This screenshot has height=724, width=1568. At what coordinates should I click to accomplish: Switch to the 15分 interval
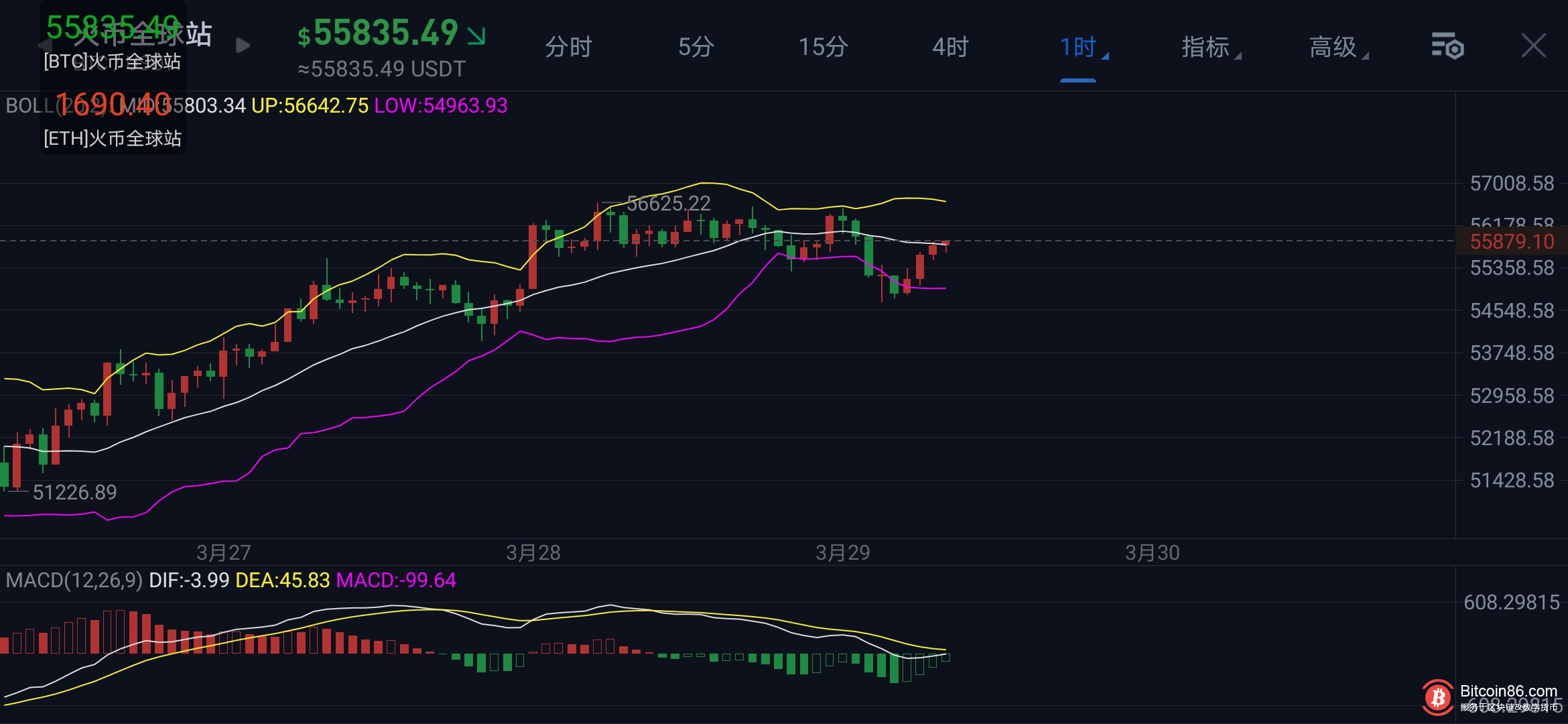pos(823,47)
